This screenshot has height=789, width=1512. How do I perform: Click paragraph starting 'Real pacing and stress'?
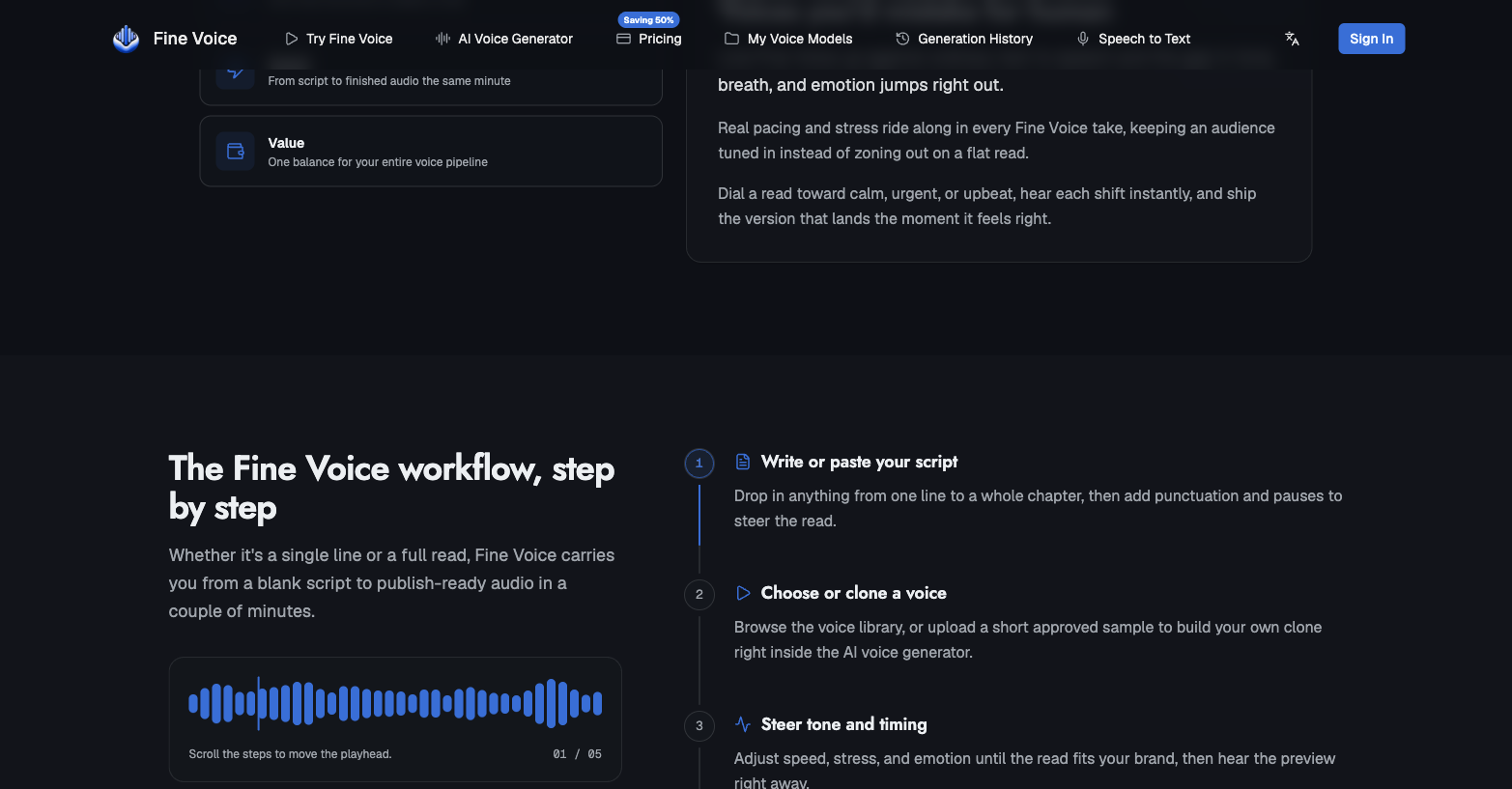(996, 140)
